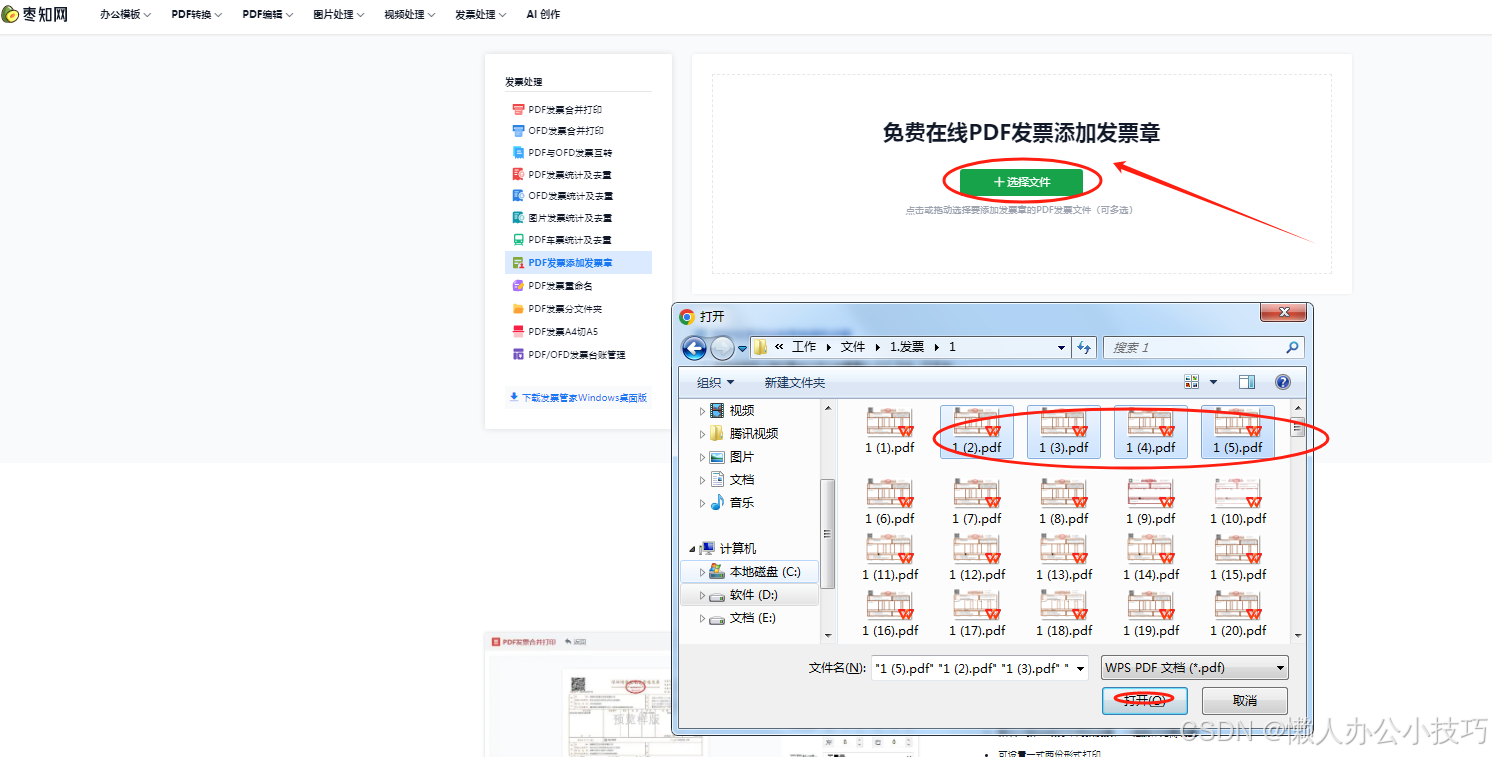Image resolution: width=1492 pixels, height=757 pixels.
Task: Click the 1.发票 breadcrumb in the address bar
Action: click(907, 347)
